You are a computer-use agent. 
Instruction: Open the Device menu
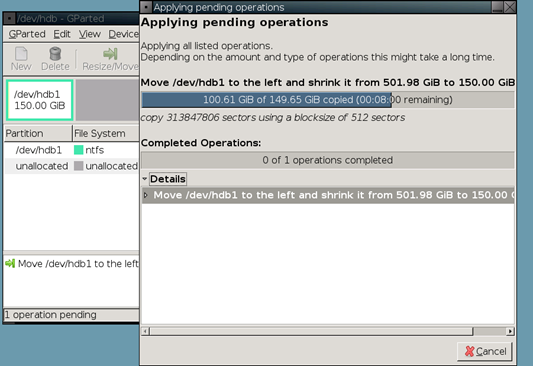[123, 34]
